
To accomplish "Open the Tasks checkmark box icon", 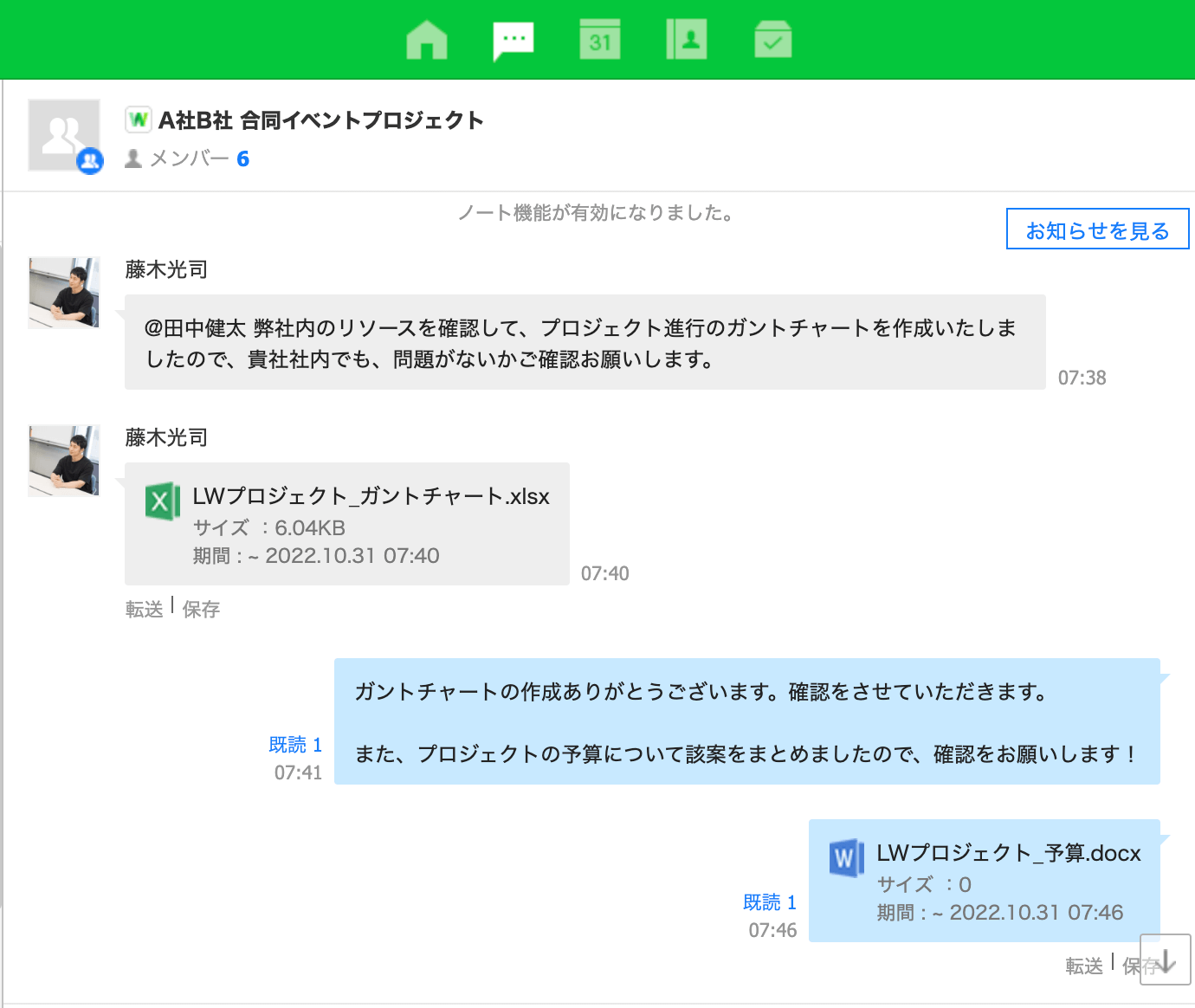I will tap(773, 40).
